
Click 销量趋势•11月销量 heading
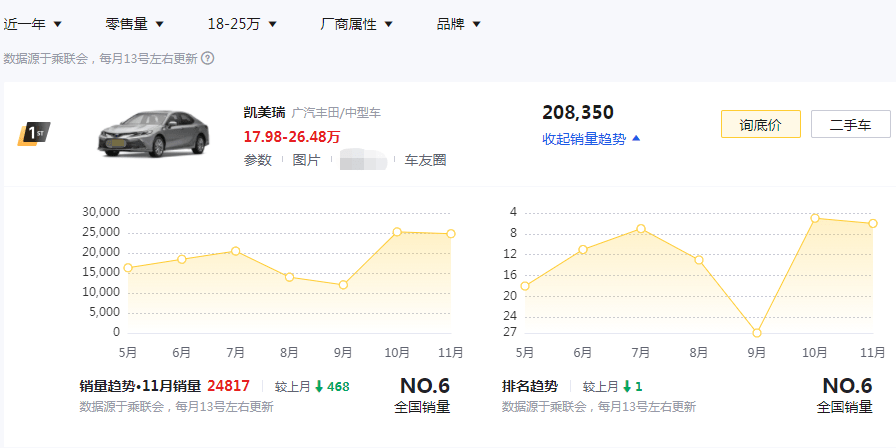(x=140, y=386)
